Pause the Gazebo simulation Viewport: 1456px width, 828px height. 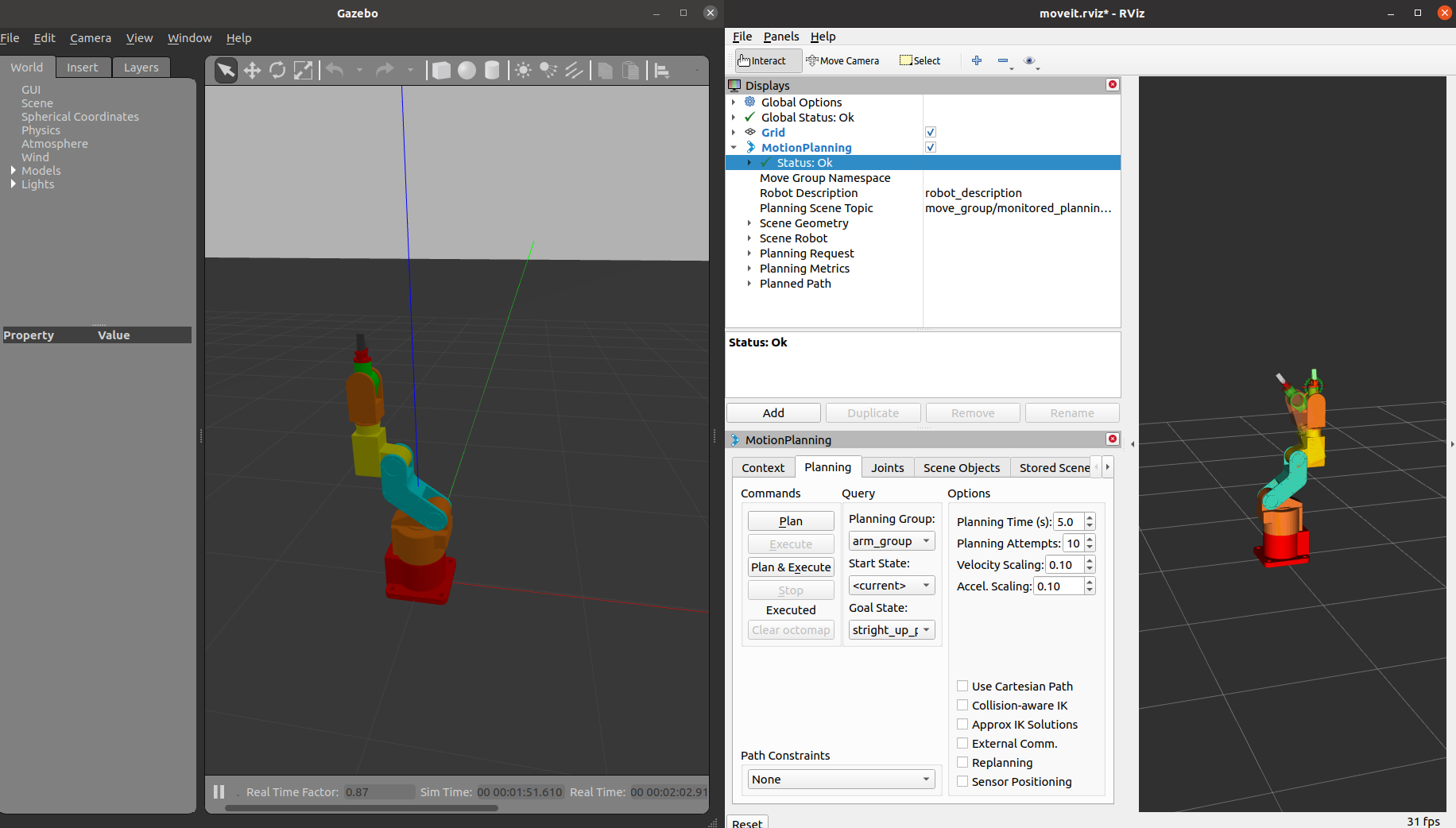pyautogui.click(x=219, y=791)
